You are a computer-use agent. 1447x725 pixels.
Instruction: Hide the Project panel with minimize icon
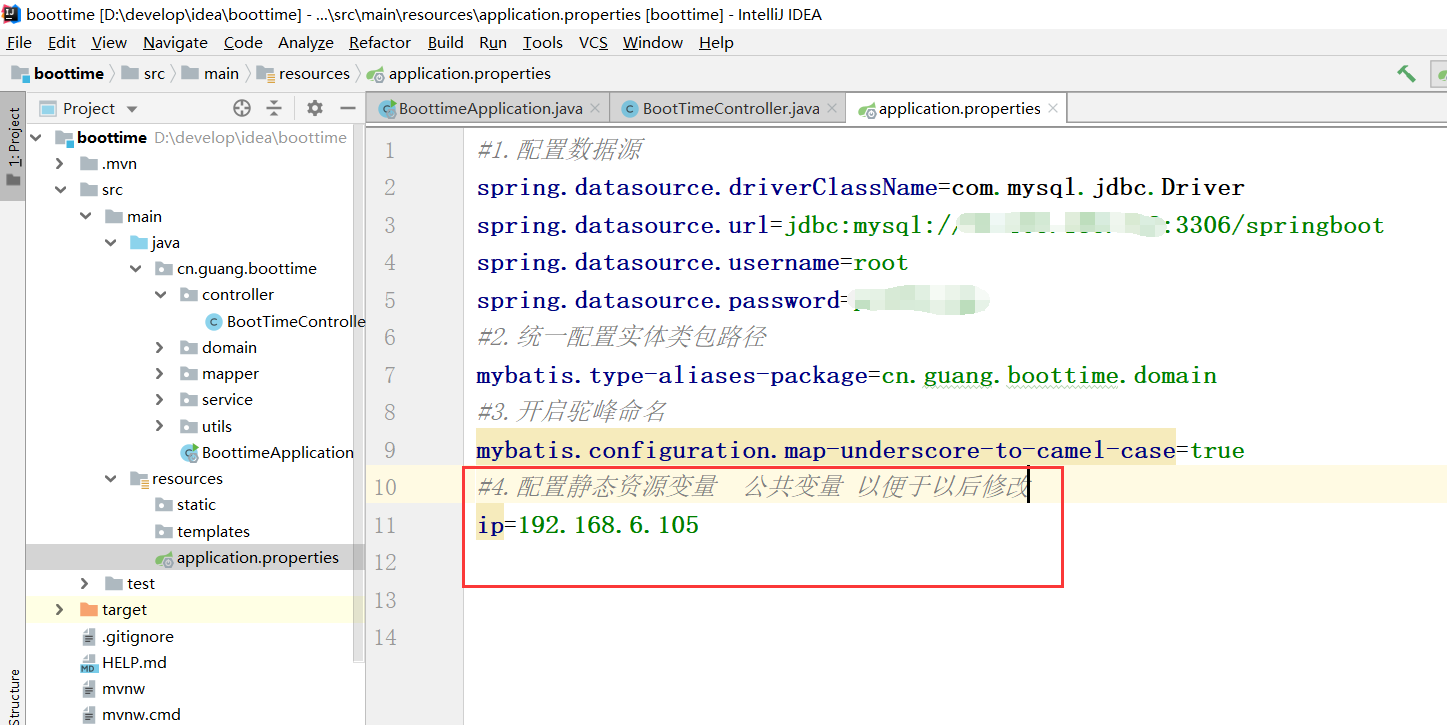348,108
